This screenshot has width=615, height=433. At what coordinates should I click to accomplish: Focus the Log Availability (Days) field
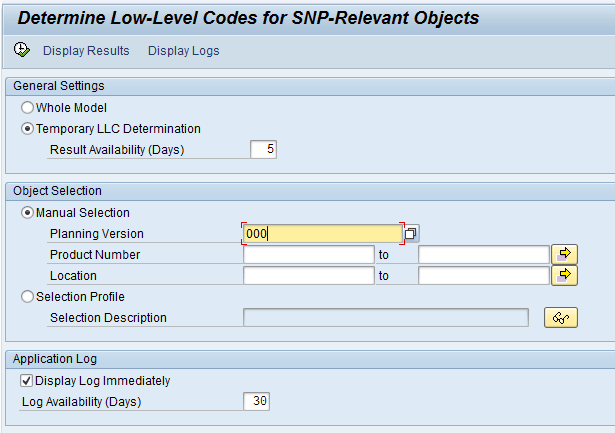257,401
